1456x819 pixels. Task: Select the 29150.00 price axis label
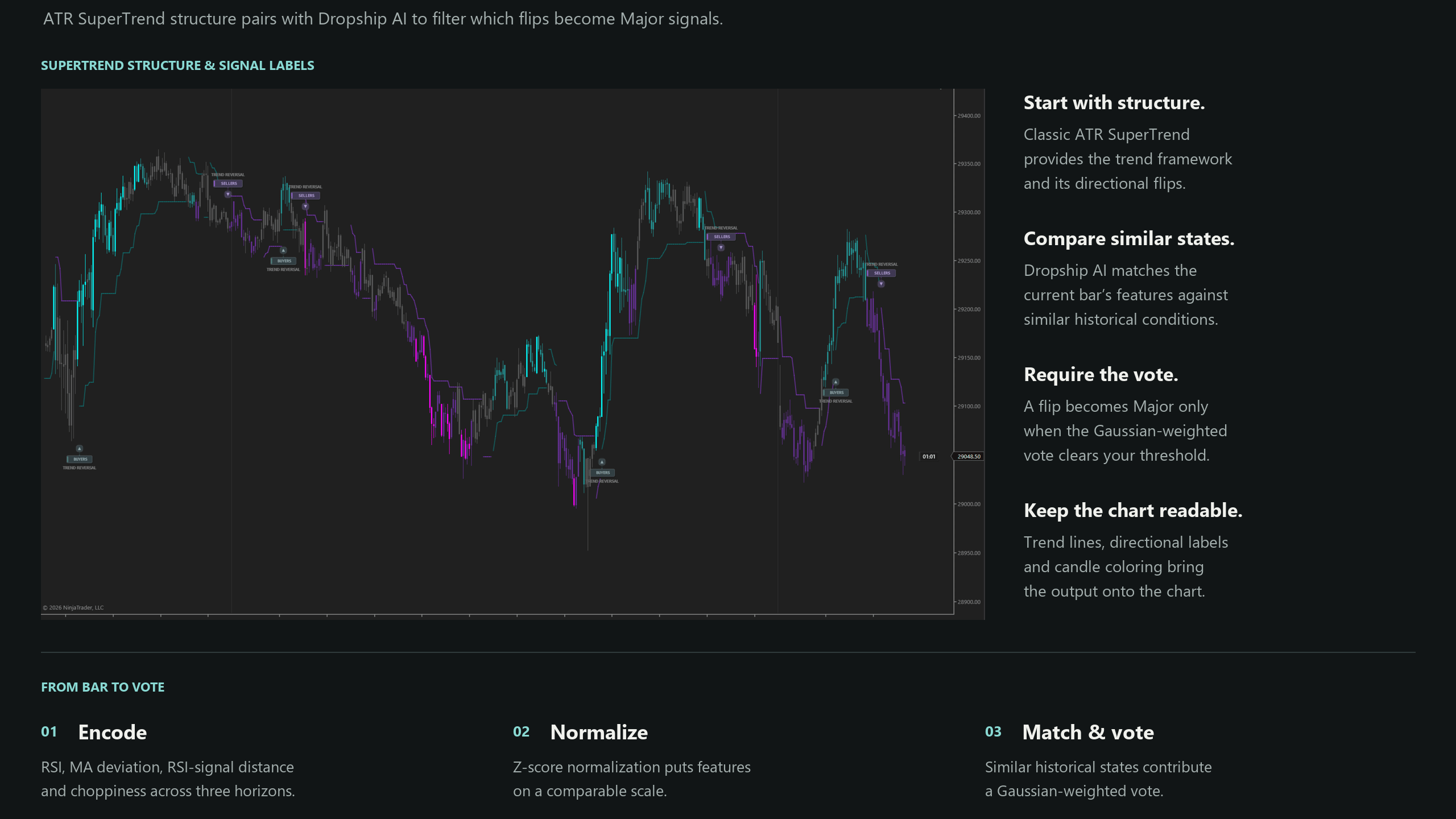pyautogui.click(x=969, y=358)
